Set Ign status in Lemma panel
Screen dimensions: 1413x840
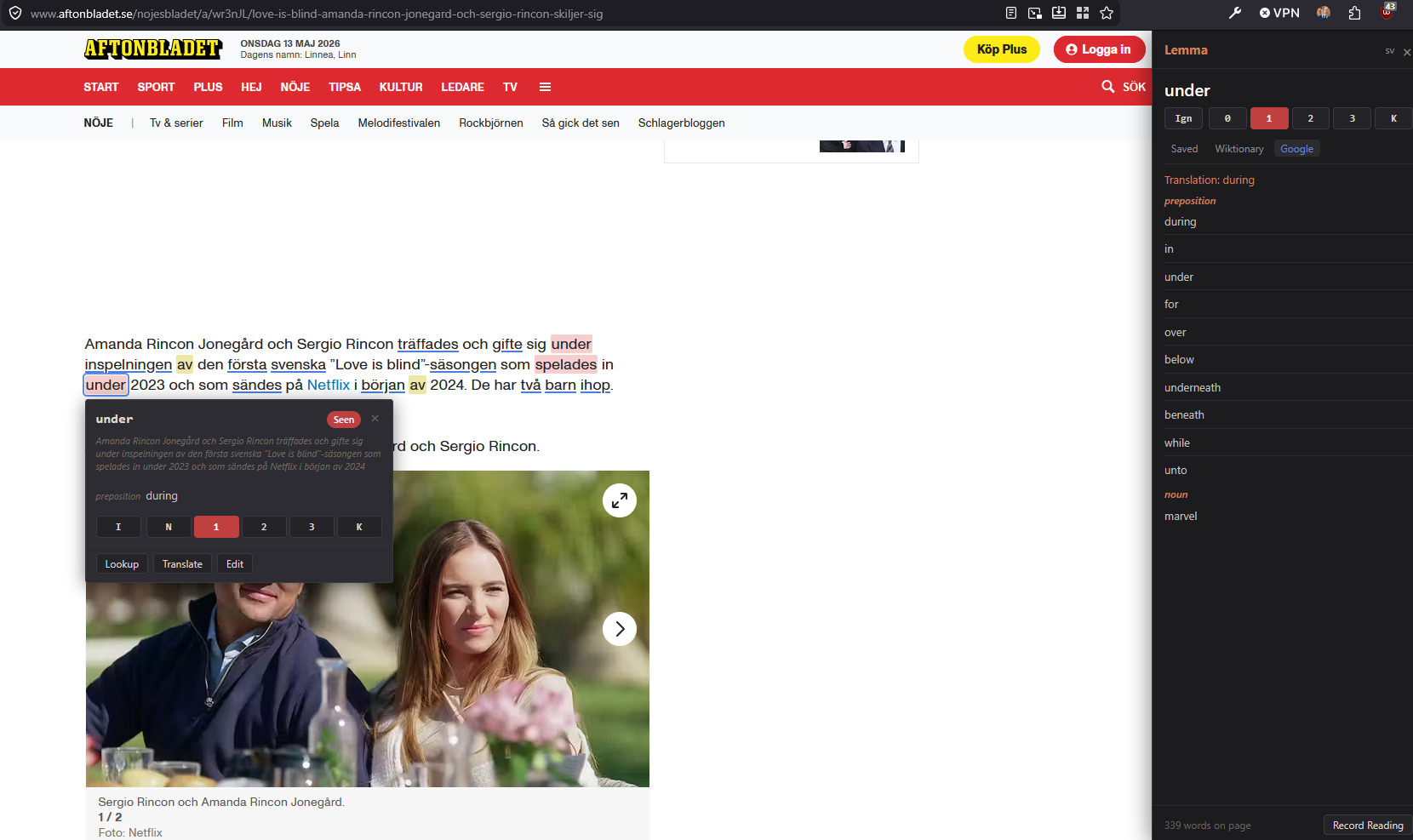click(1184, 118)
